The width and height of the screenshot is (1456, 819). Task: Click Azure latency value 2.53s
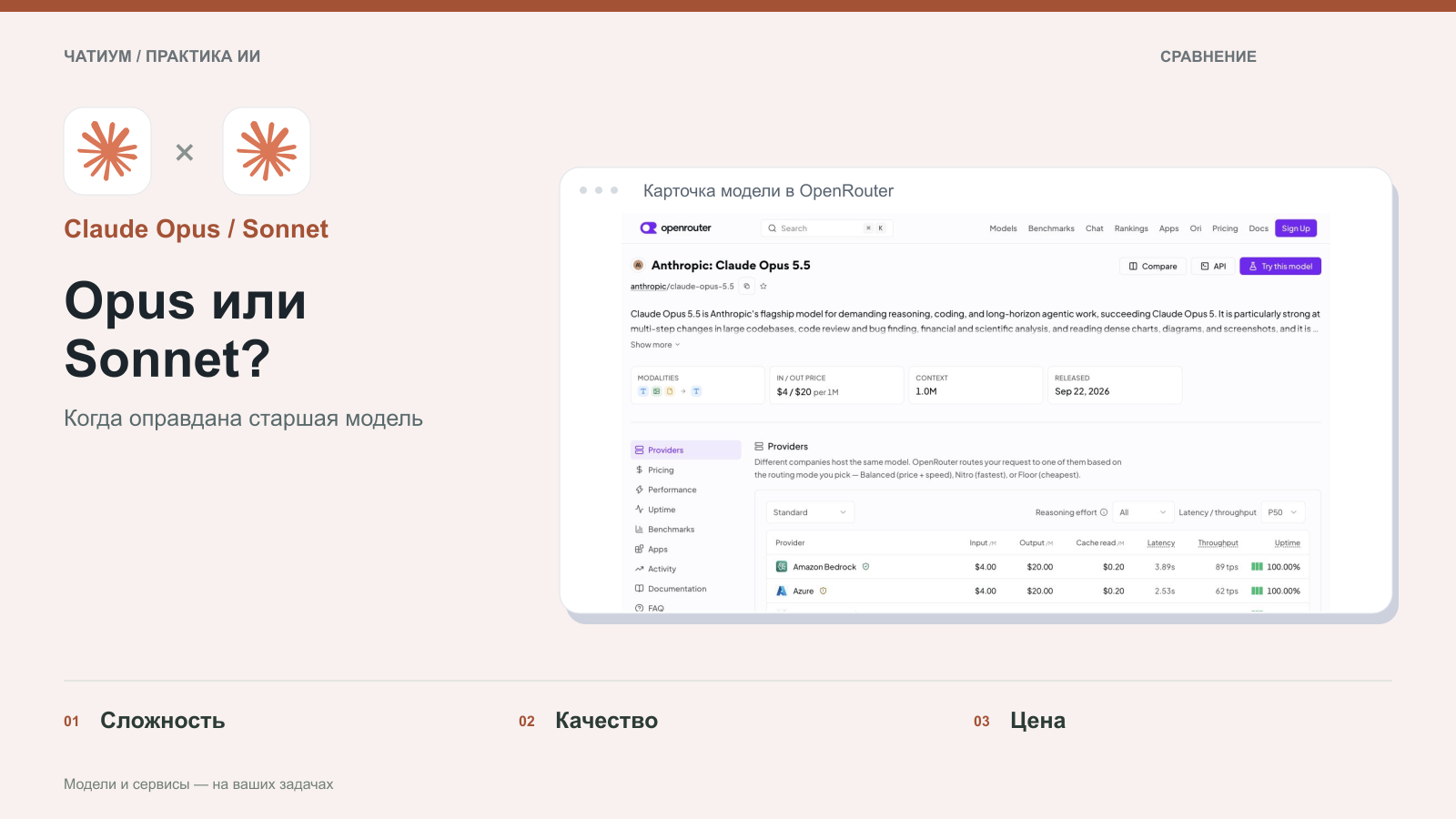(x=1165, y=591)
